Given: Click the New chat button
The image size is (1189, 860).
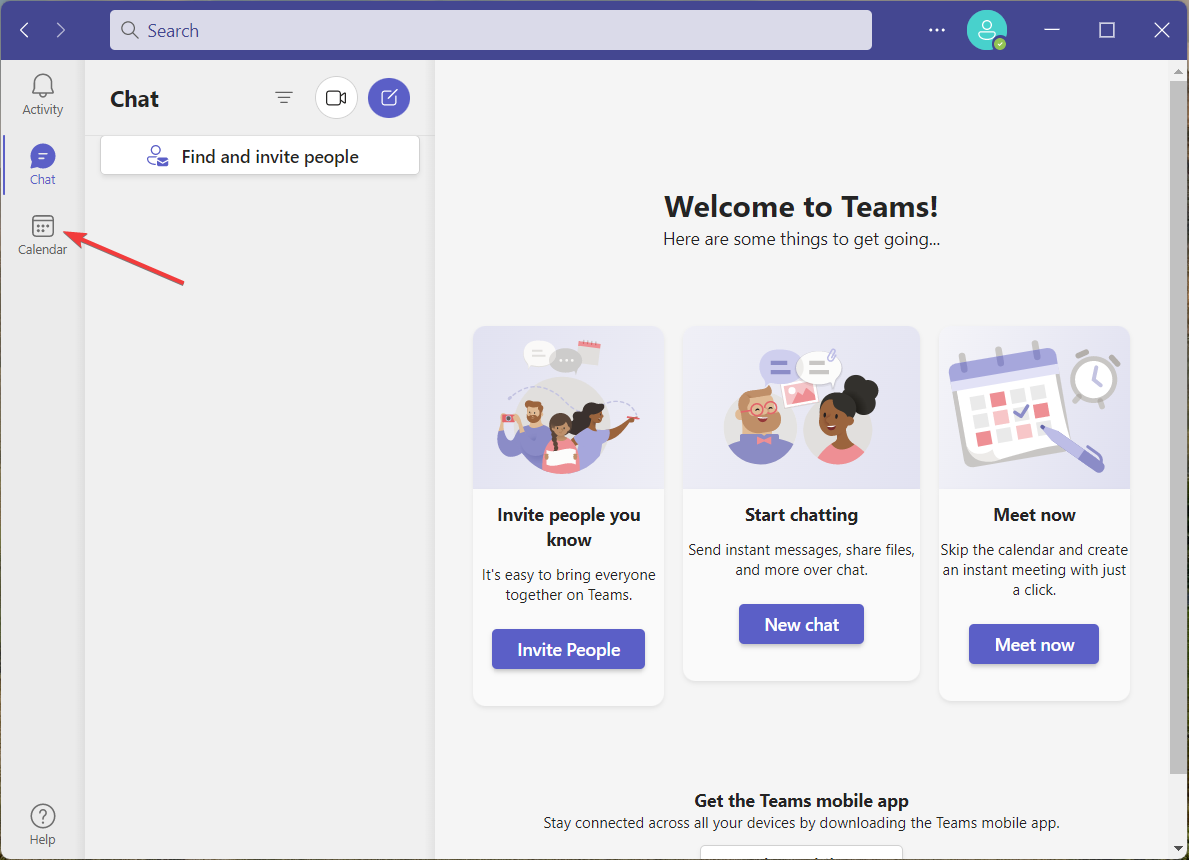Looking at the screenshot, I should [x=802, y=624].
